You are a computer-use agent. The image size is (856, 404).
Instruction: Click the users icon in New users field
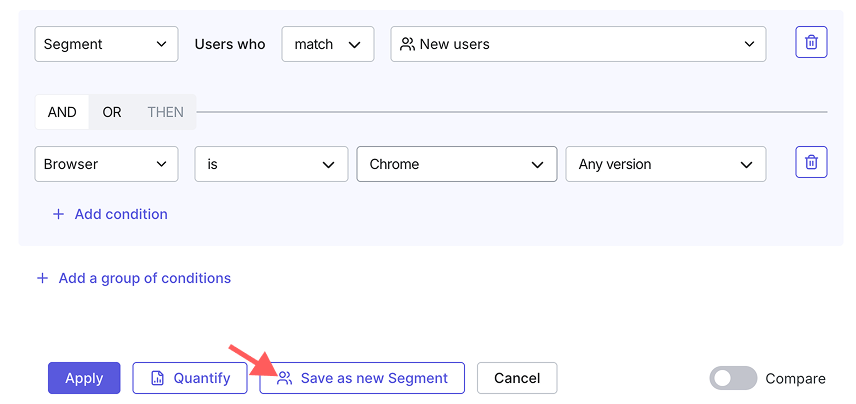[407, 44]
